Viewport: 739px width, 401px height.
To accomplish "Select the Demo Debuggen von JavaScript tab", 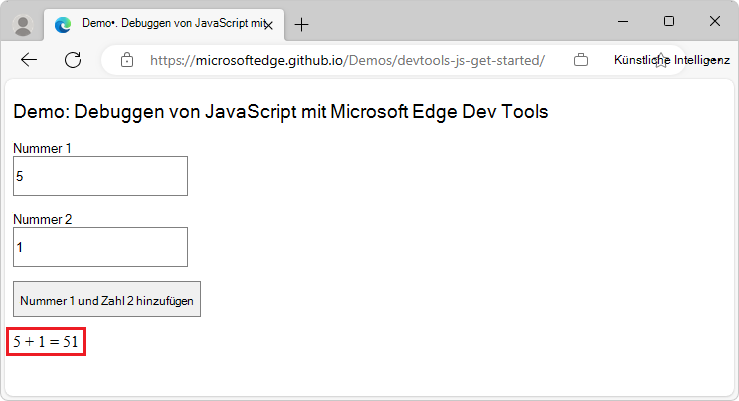I will (x=160, y=24).
